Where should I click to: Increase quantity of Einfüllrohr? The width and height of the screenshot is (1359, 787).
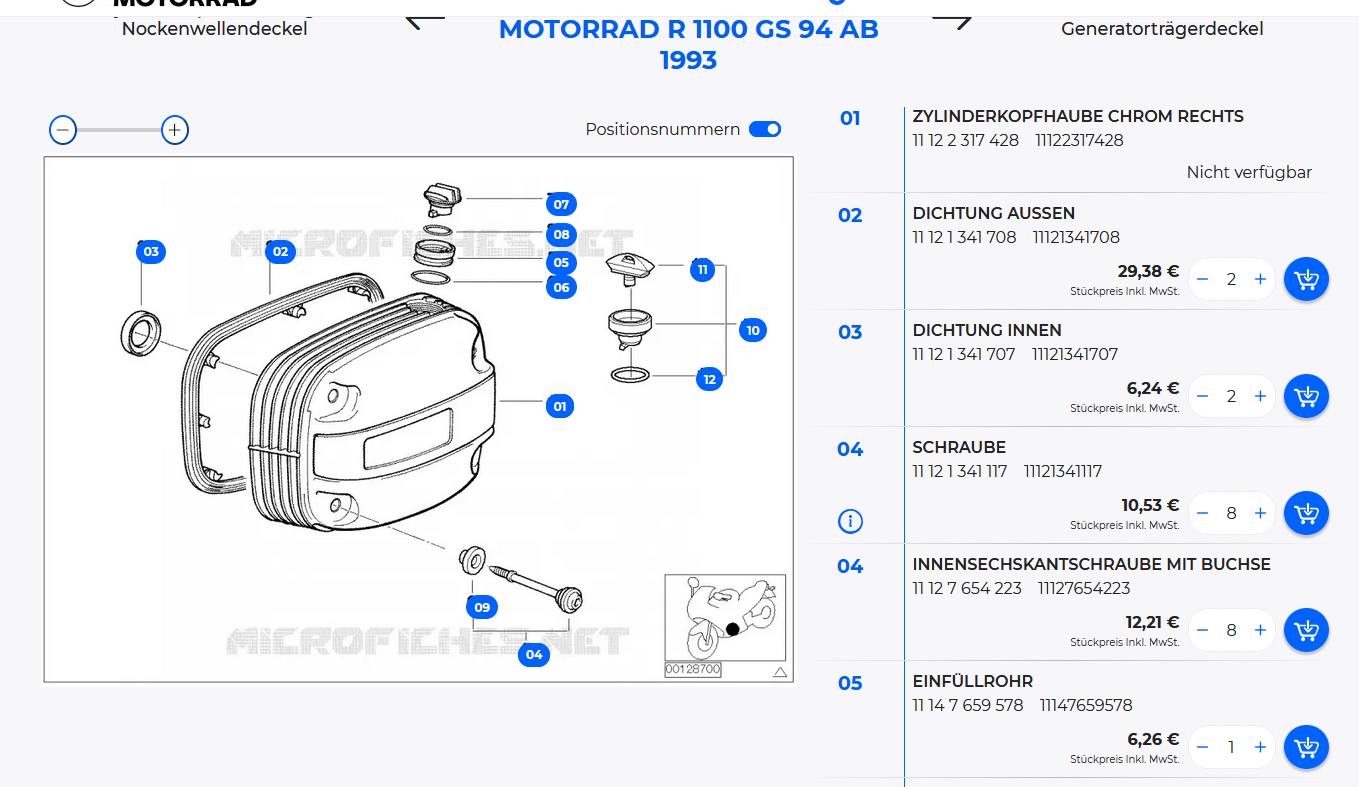coord(1260,747)
